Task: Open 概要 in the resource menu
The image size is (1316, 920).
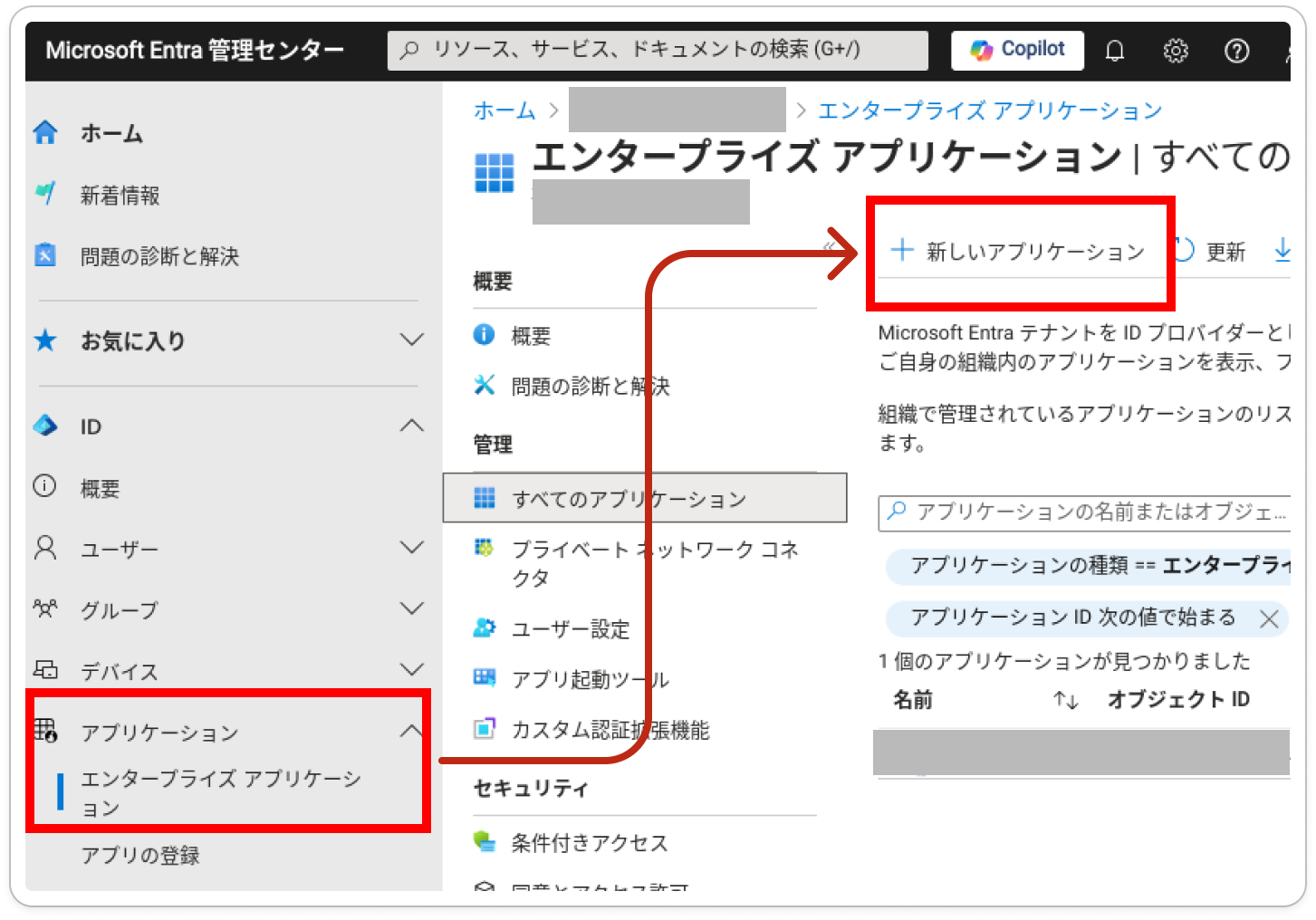Action: (531, 336)
